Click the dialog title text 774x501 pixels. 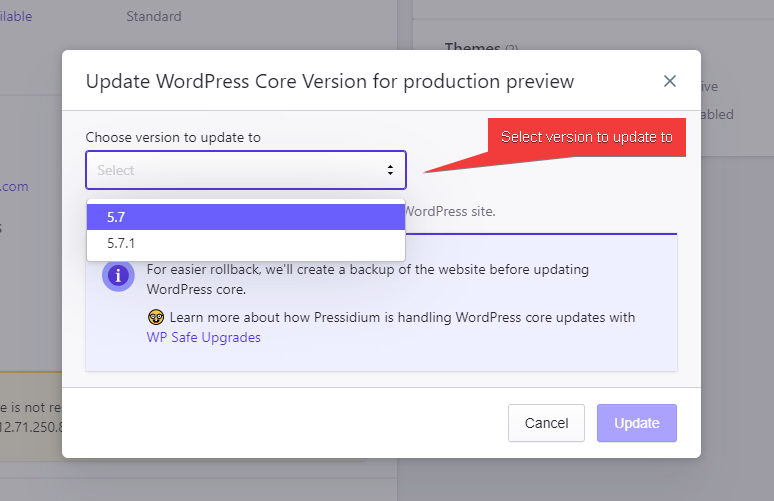pyautogui.click(x=330, y=81)
